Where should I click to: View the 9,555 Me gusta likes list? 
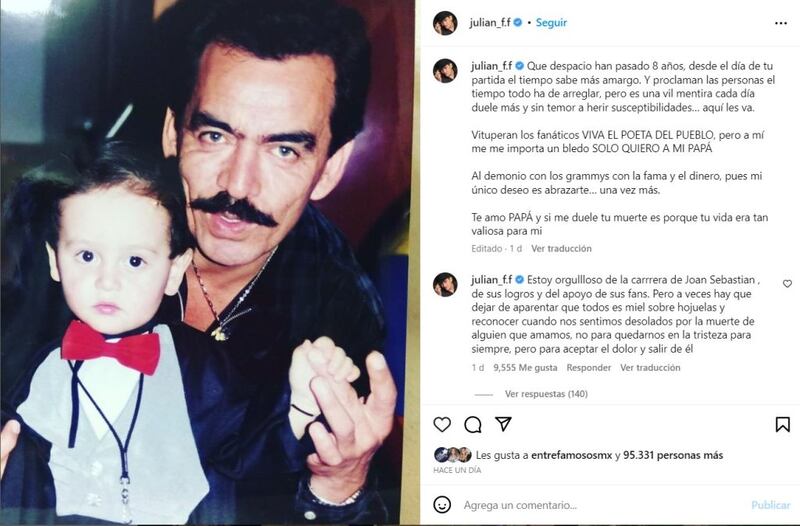[x=525, y=367]
